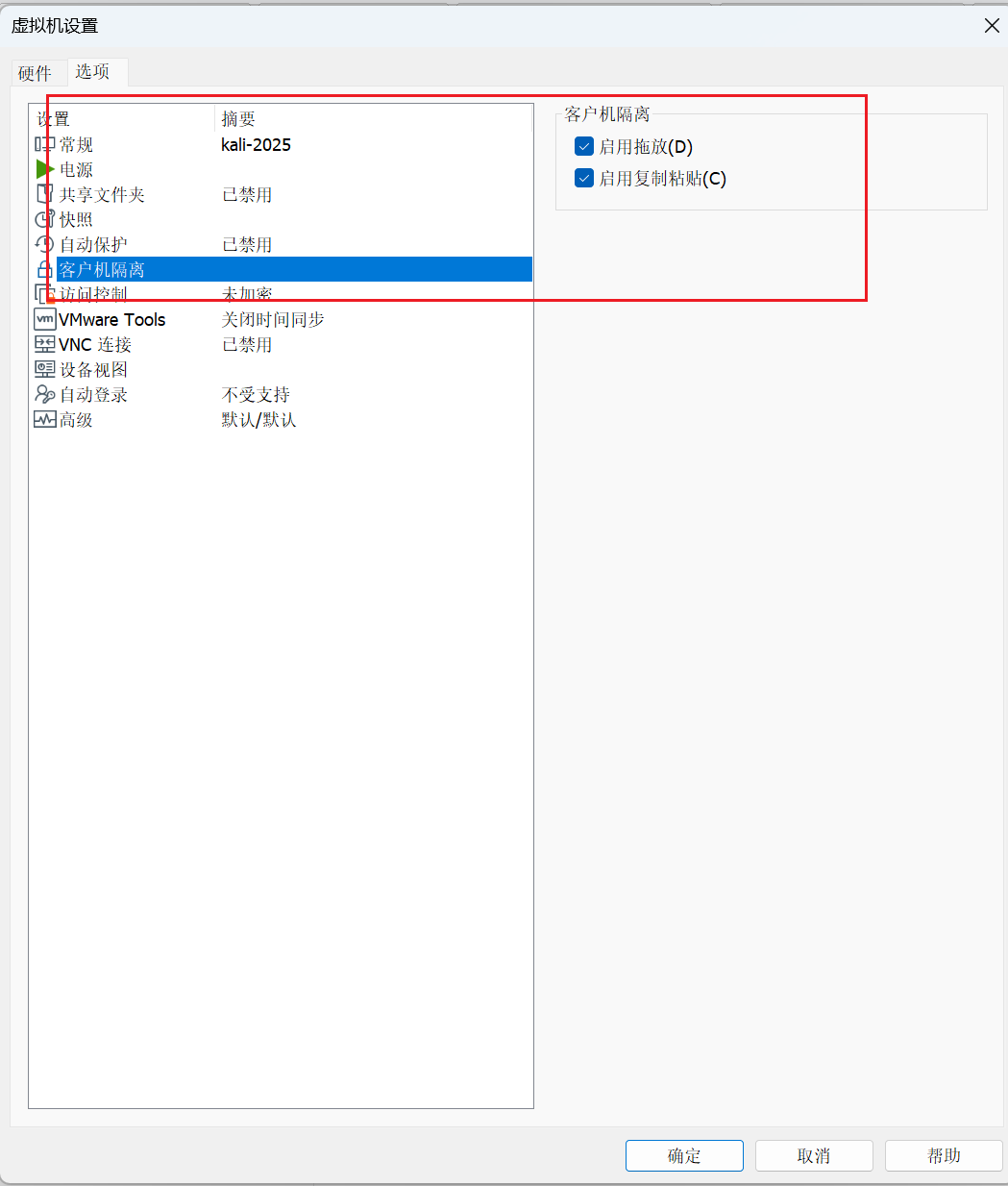Image resolution: width=1008 pixels, height=1186 pixels.
Task: Click the 已禁用 value for 自动保护
Action: 247,244
